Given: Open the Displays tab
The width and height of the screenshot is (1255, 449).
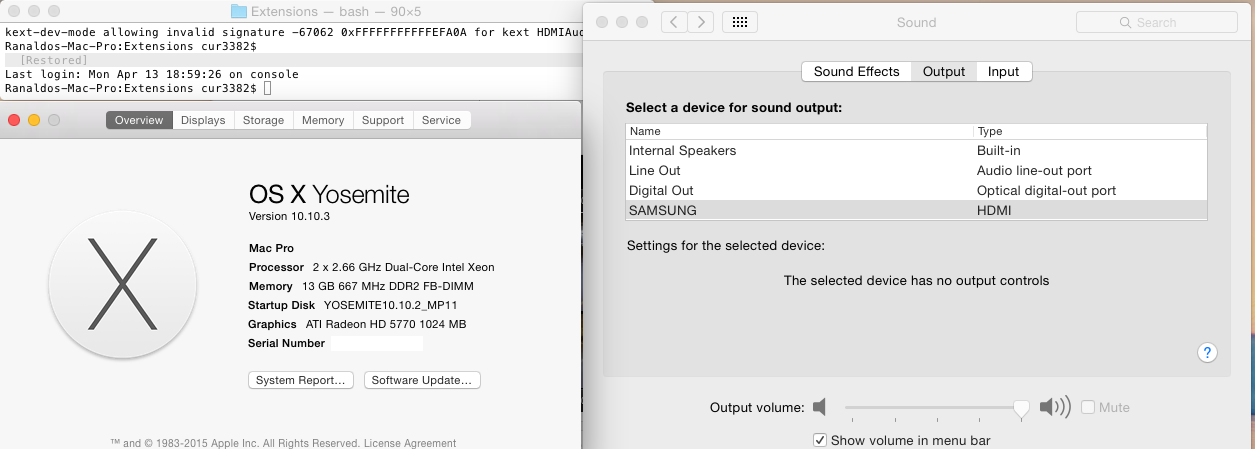Looking at the screenshot, I should (x=203, y=120).
